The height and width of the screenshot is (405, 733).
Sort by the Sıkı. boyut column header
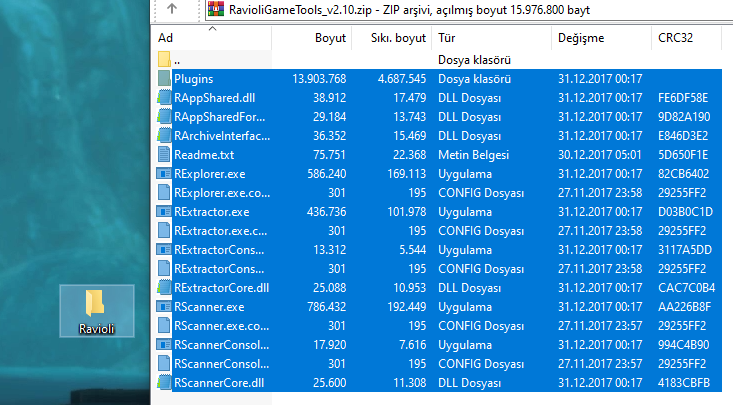(x=391, y=38)
